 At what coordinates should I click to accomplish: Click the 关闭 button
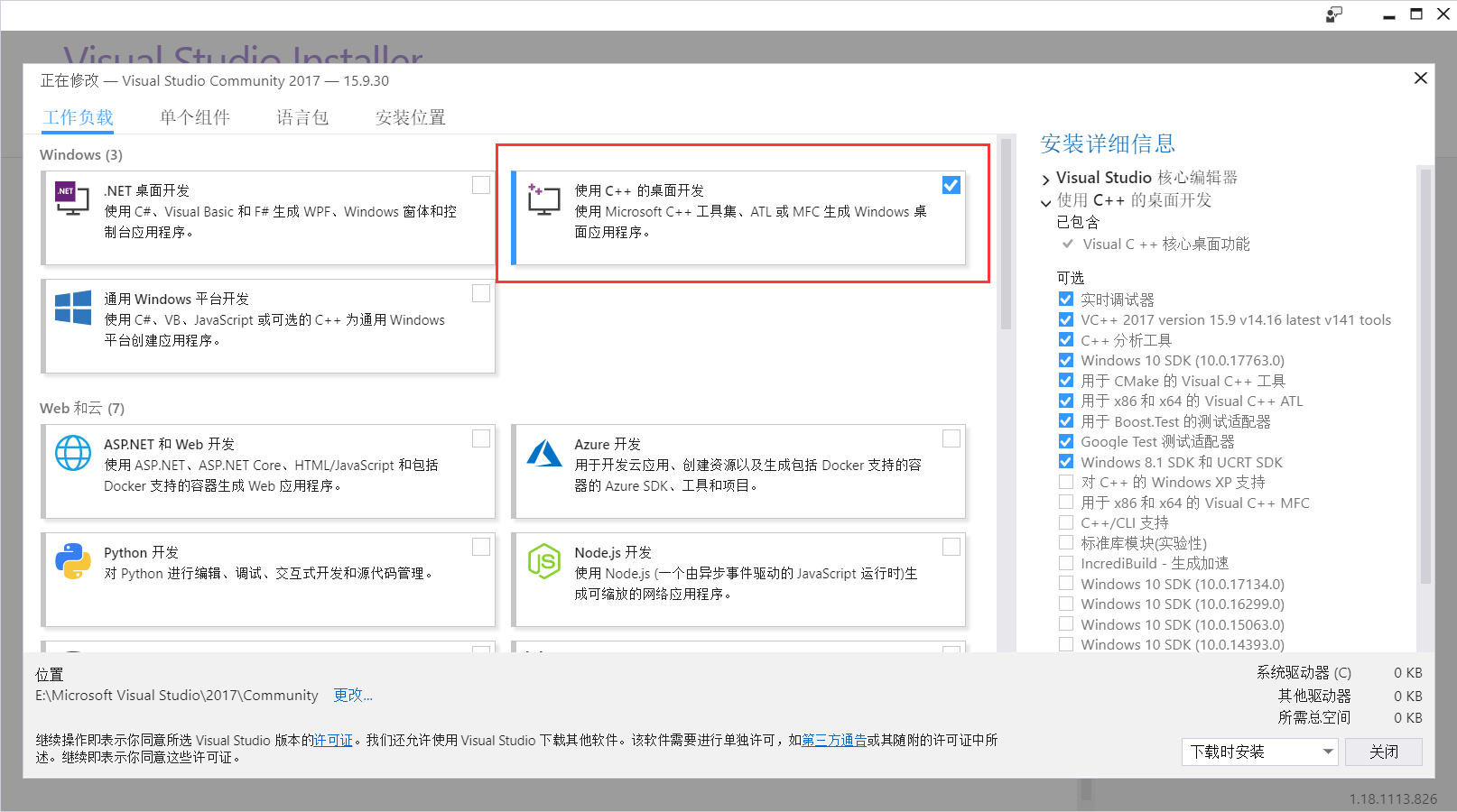coord(1383,752)
